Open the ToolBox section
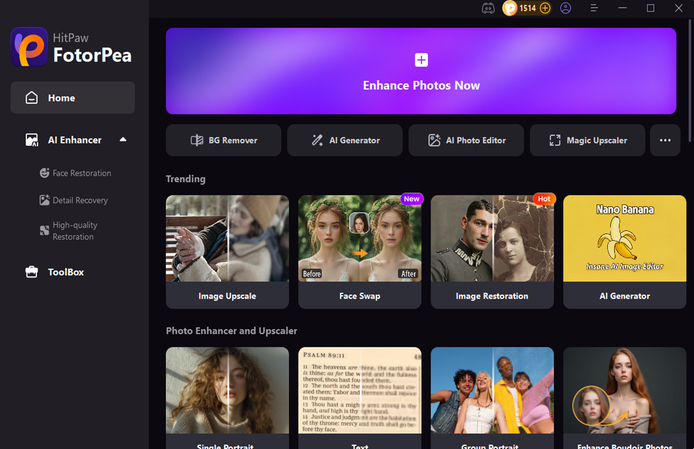 (55, 272)
